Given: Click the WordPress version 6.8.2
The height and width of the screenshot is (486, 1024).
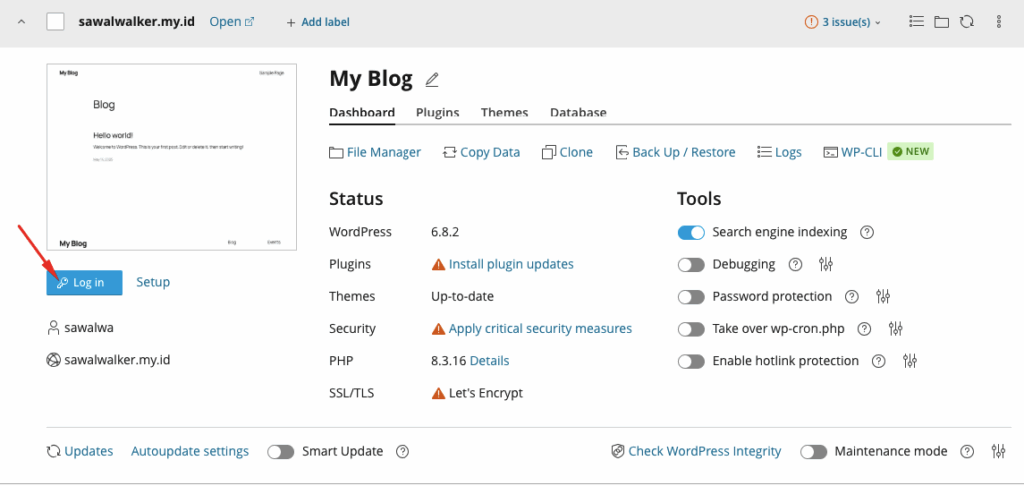Looking at the screenshot, I should pos(446,232).
